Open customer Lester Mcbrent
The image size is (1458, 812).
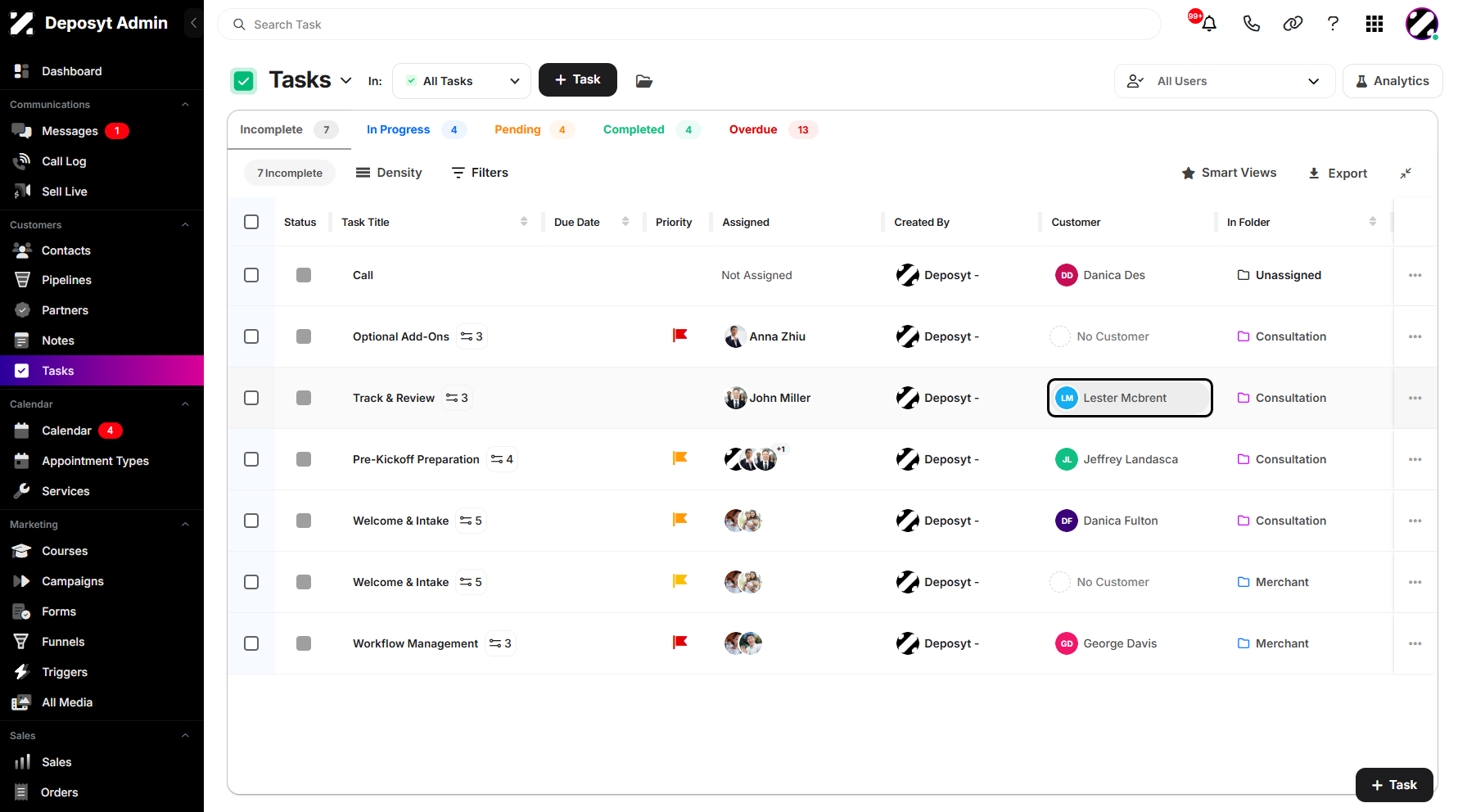pyautogui.click(x=1130, y=398)
